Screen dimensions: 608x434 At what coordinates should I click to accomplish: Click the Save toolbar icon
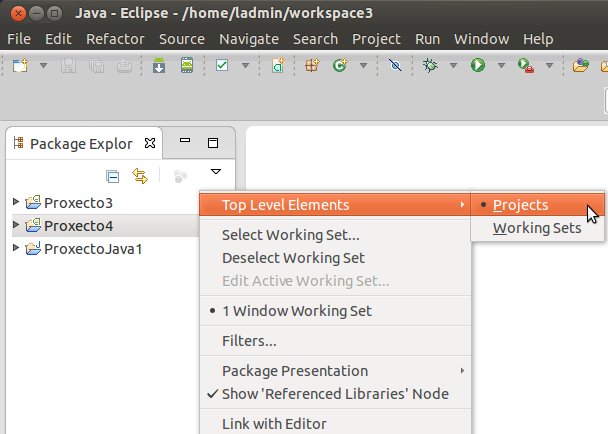coord(69,66)
